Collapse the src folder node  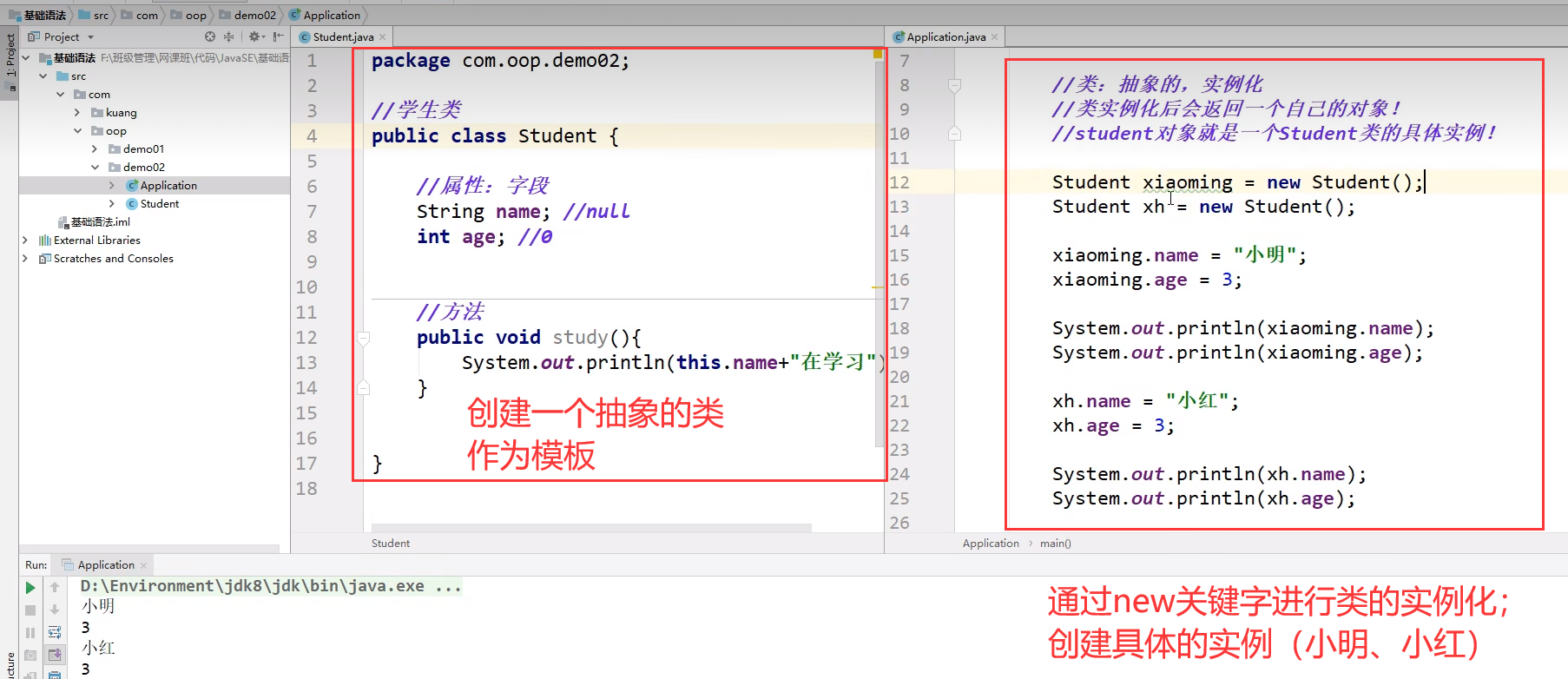pos(43,76)
